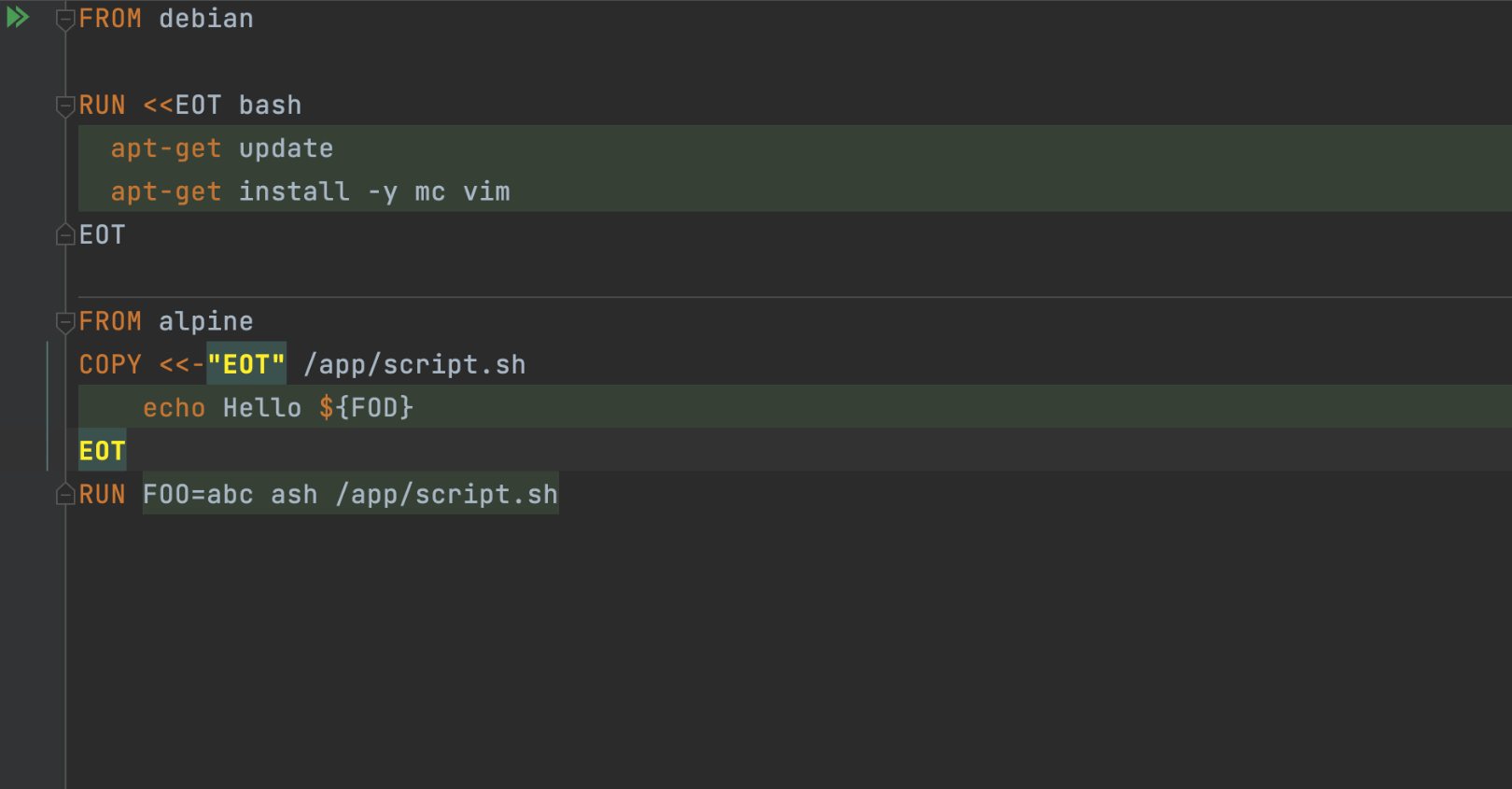Click /app/script.sh path on the COPY line
The height and width of the screenshot is (789, 1512).
tap(414, 365)
